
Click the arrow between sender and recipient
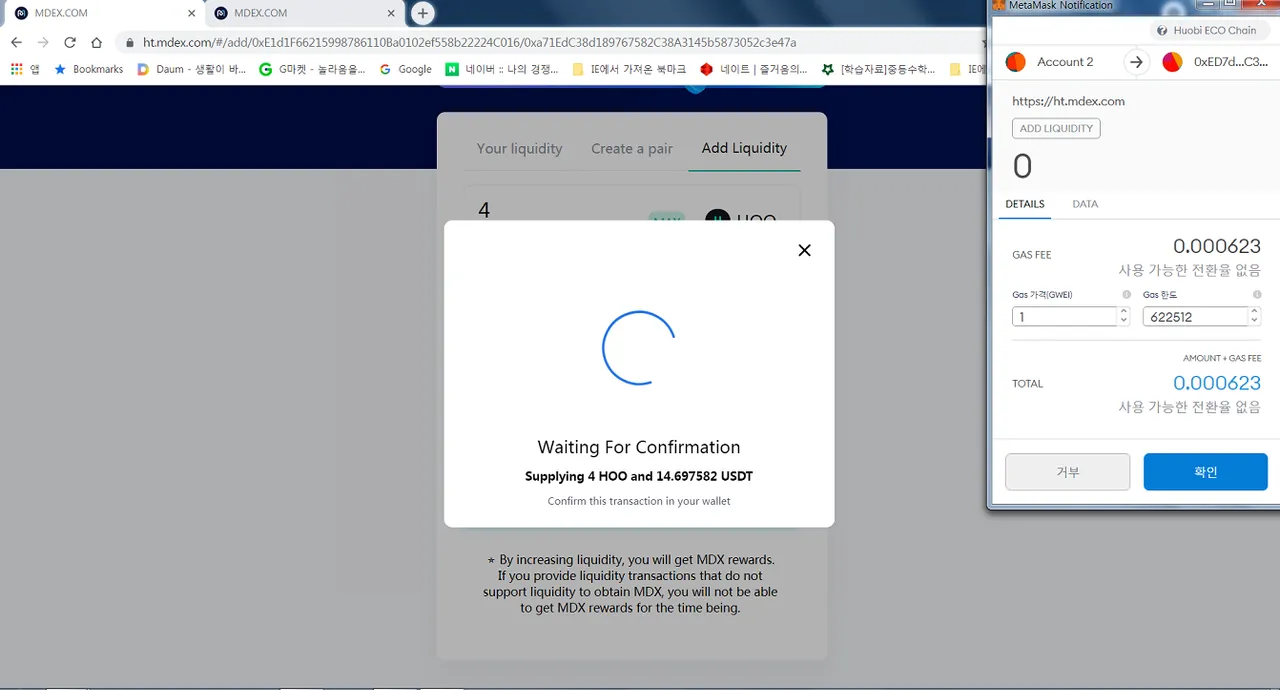(x=1136, y=62)
